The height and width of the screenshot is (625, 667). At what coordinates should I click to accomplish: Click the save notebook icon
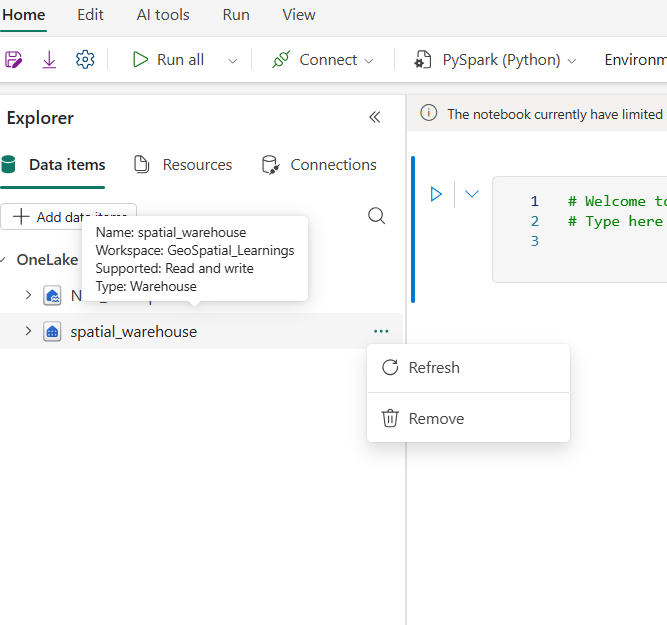(x=13, y=60)
